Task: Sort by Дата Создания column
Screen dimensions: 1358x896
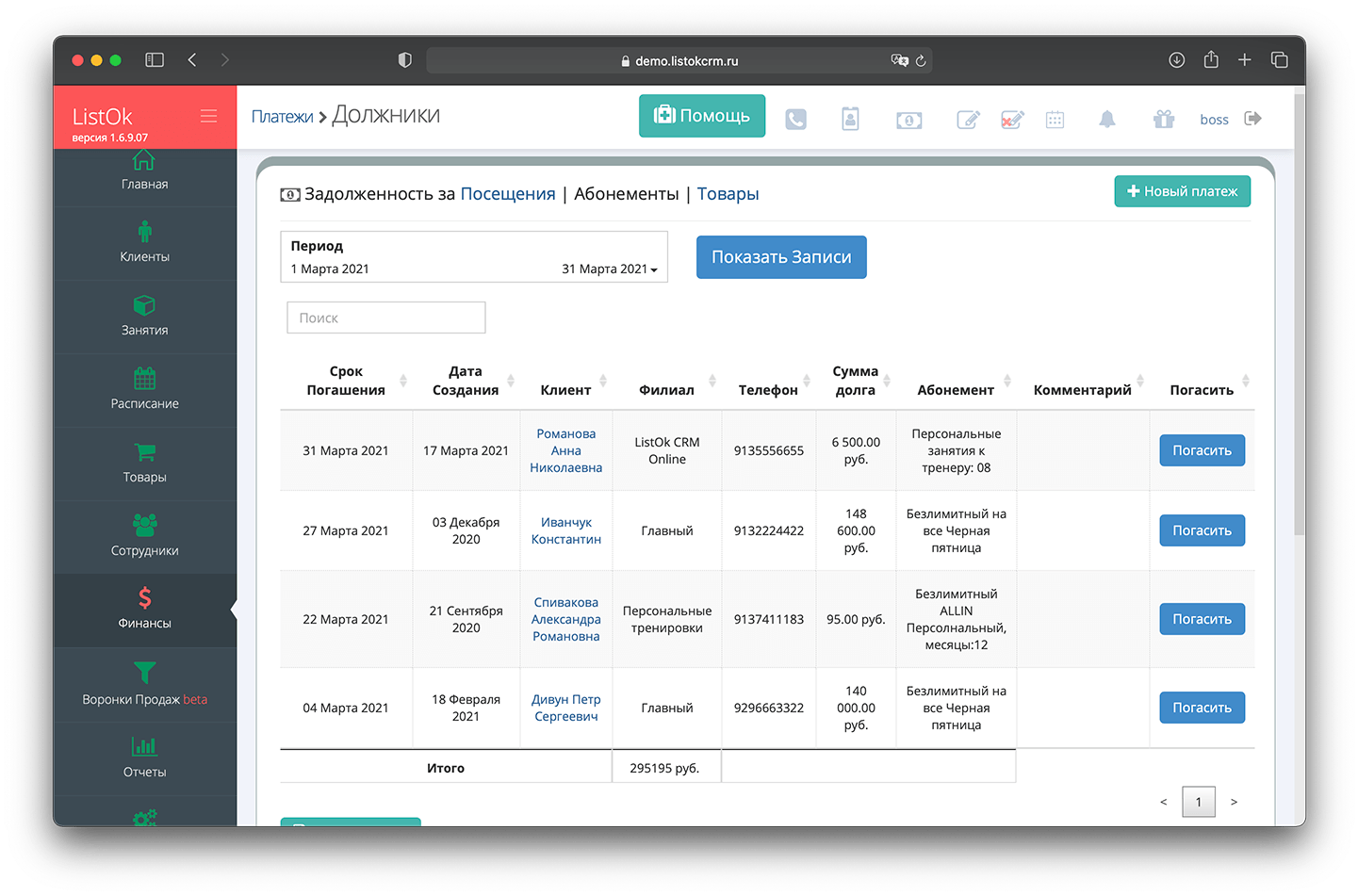Action: 466,381
